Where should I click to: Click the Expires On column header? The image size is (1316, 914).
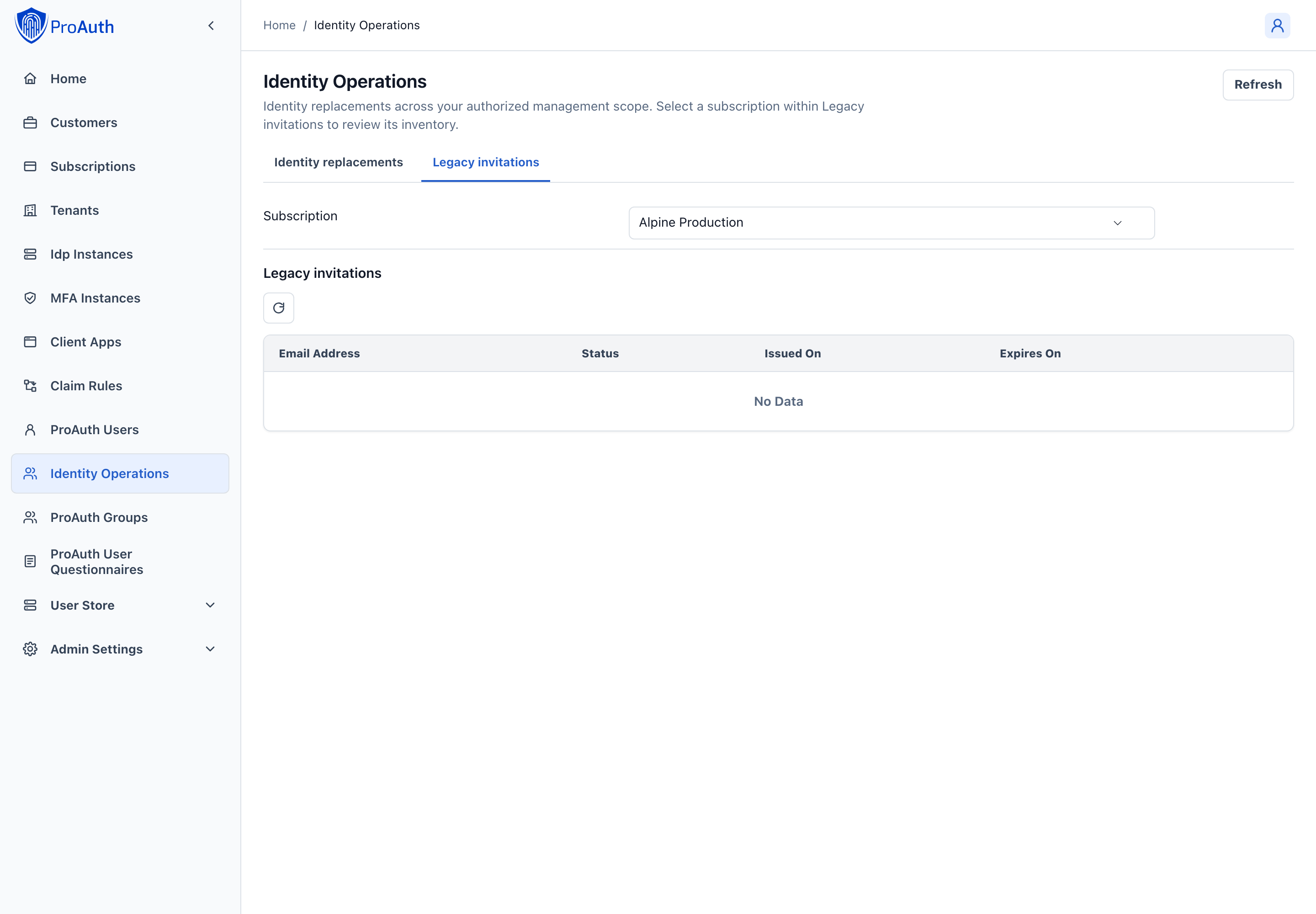1030,353
